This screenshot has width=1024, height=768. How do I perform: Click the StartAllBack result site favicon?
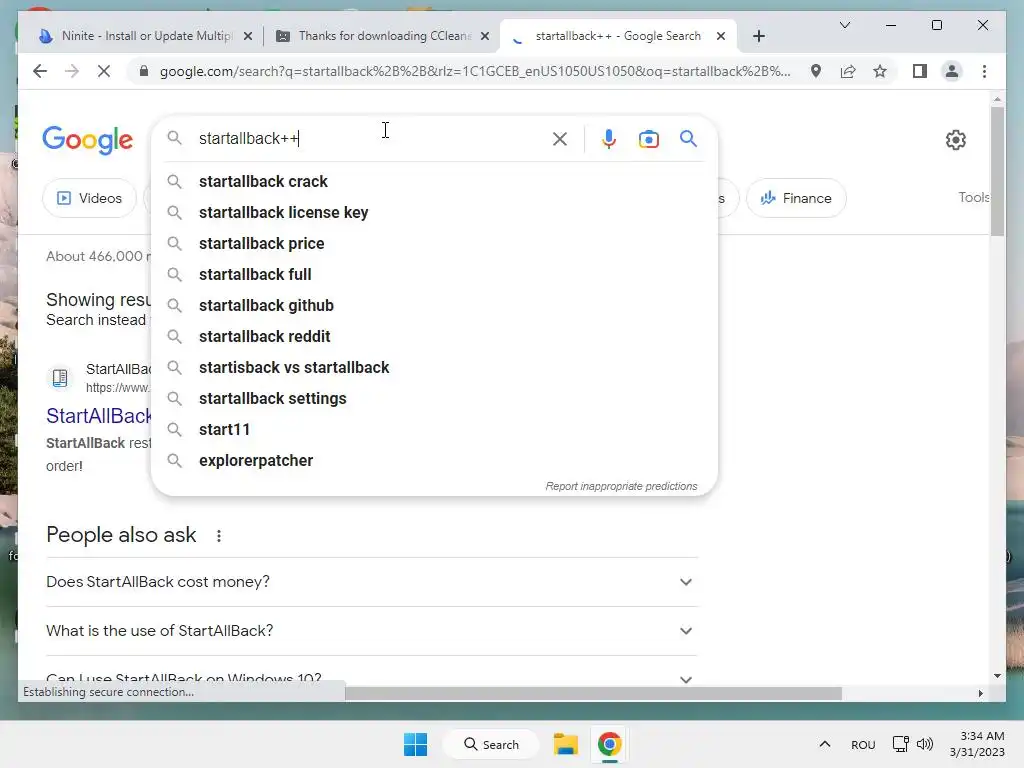59,378
